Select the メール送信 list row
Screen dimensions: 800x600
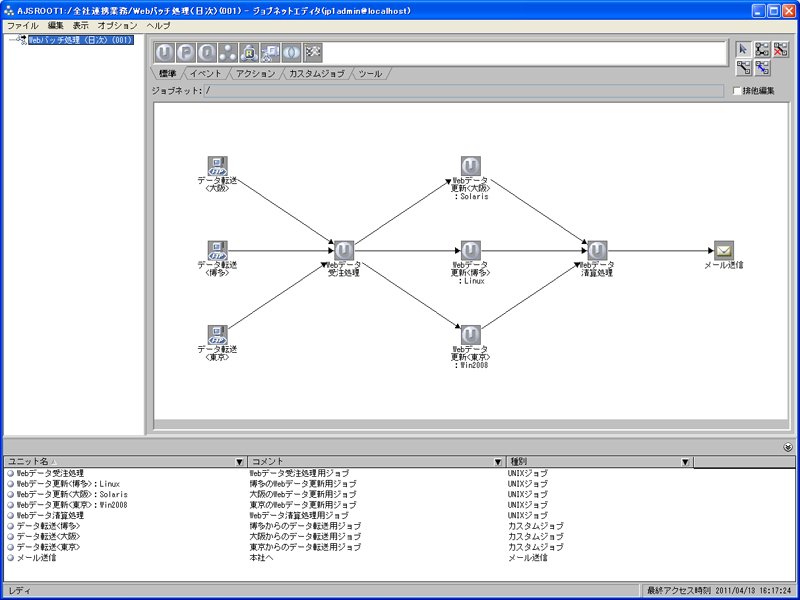pos(399,558)
